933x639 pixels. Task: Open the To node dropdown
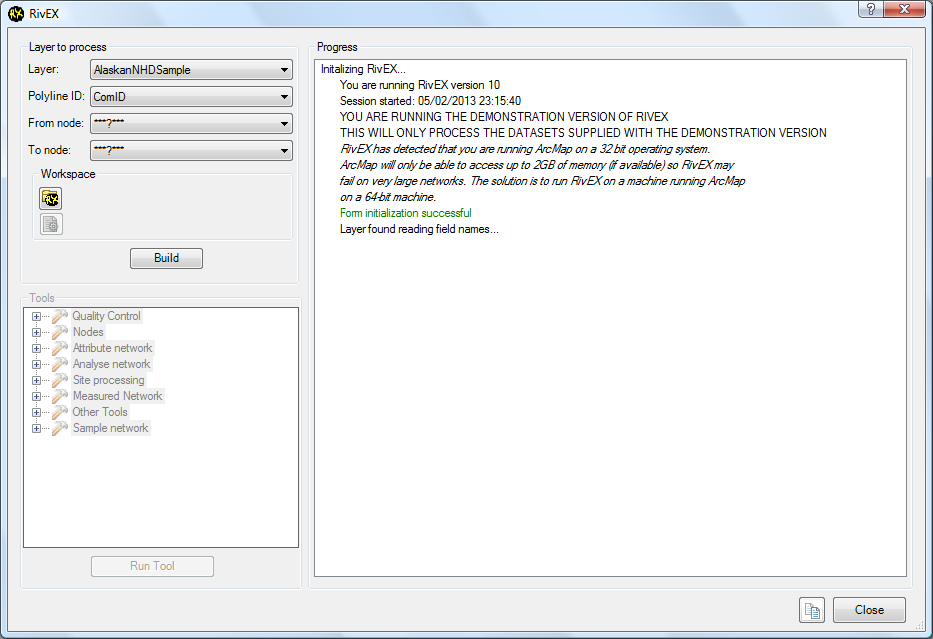pyautogui.click(x=191, y=150)
